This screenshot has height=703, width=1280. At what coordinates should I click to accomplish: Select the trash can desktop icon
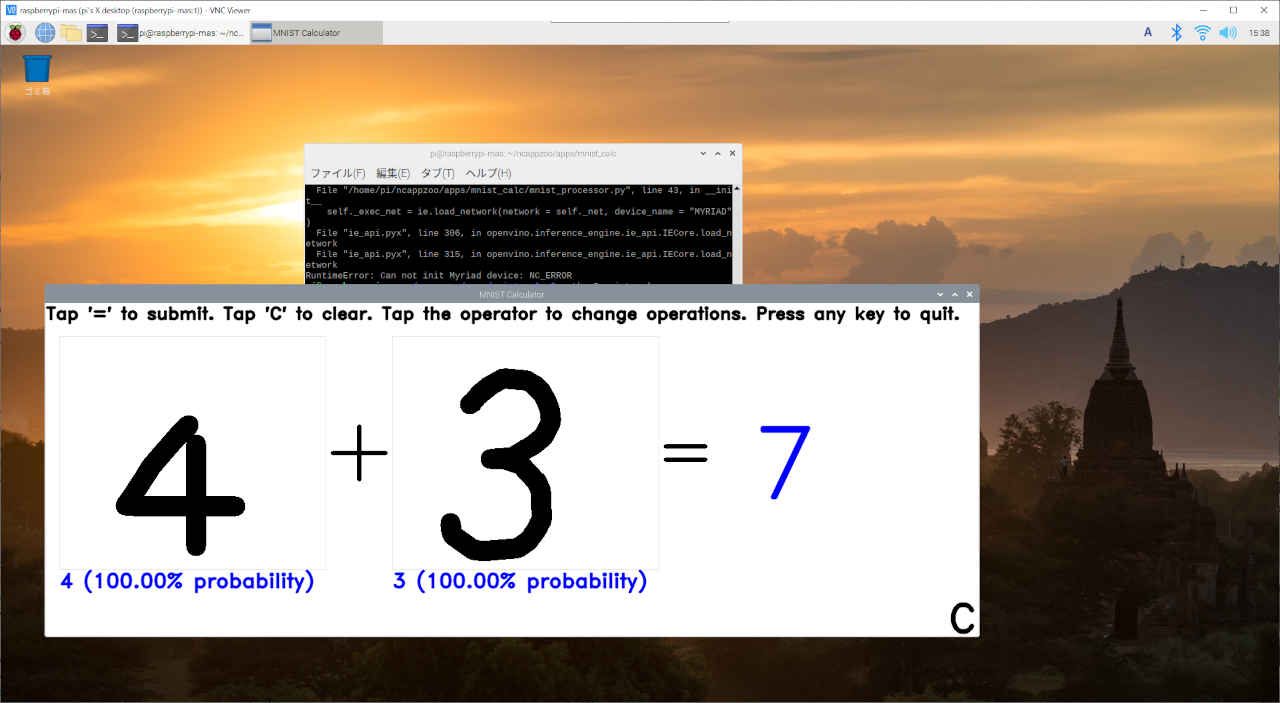coord(37,70)
